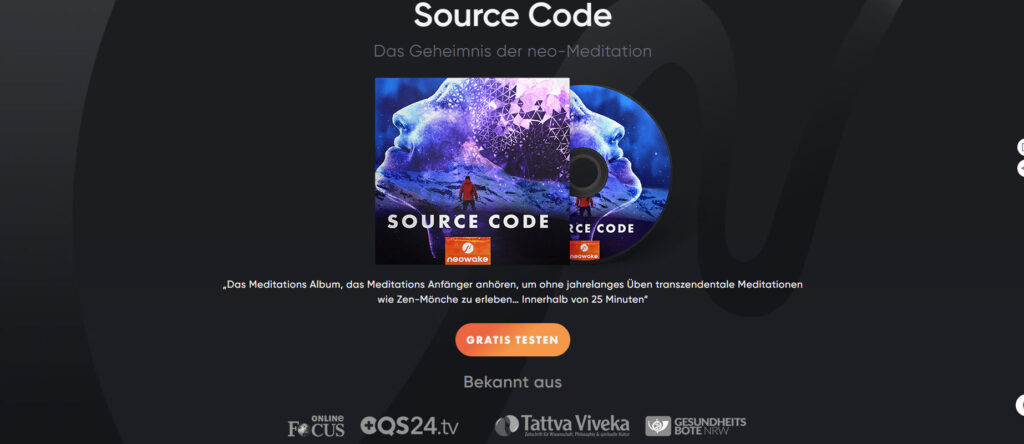1024x444 pixels.
Task: Click the CD disc image
Action: 619,173
